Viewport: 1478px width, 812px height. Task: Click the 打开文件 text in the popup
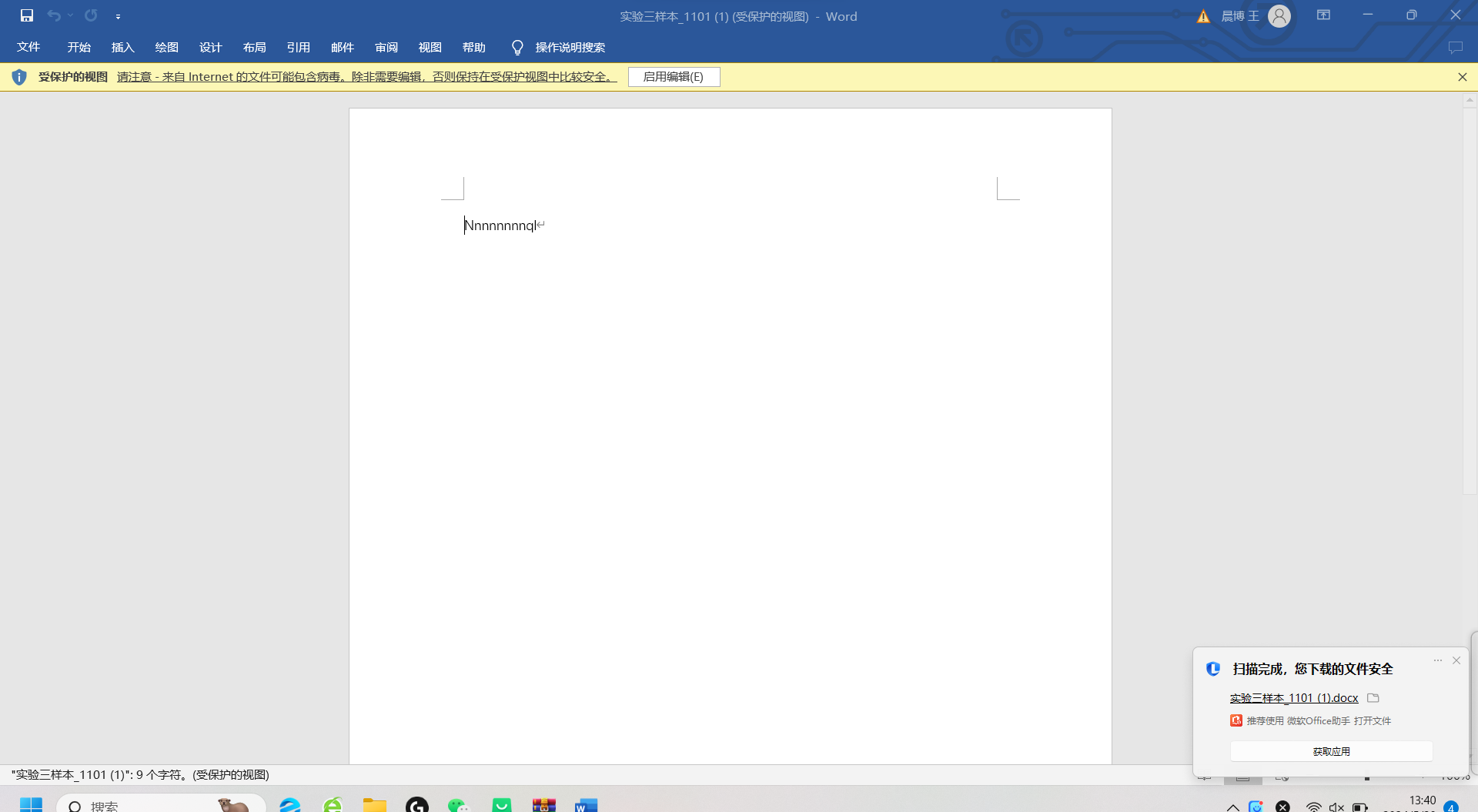(x=1373, y=721)
